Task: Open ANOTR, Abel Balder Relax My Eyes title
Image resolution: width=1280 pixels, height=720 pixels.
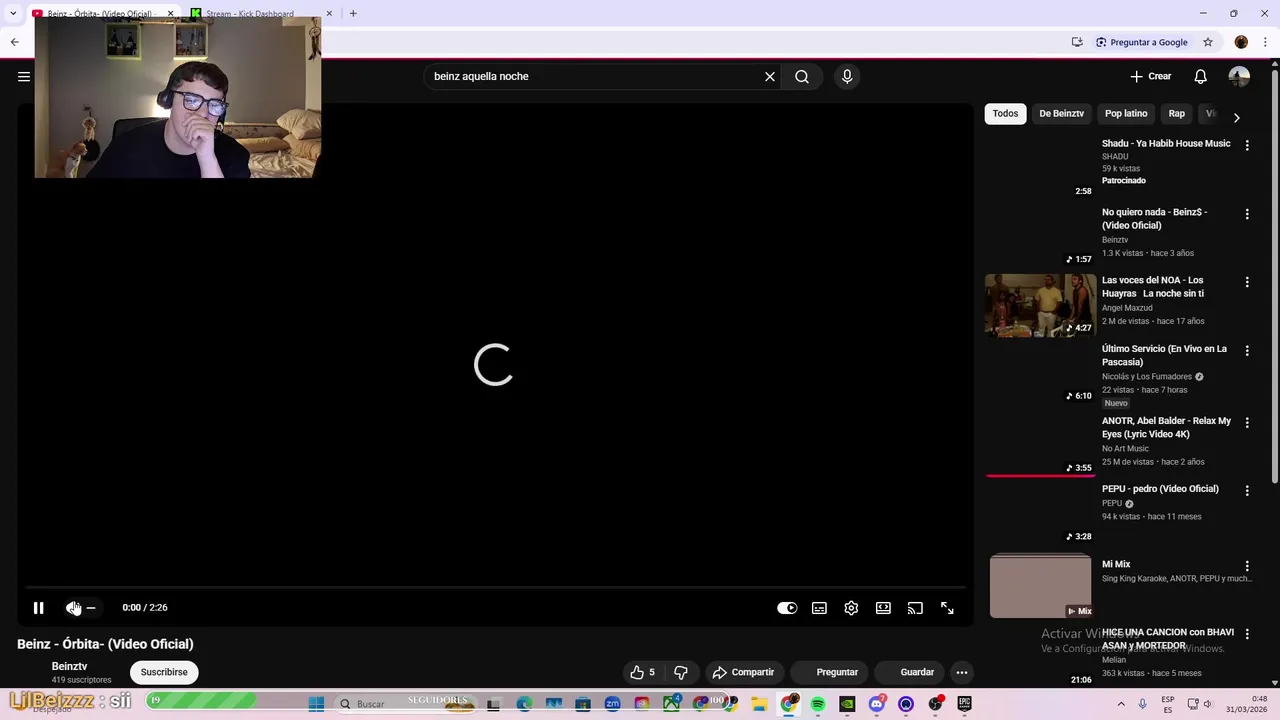Action: point(1166,427)
